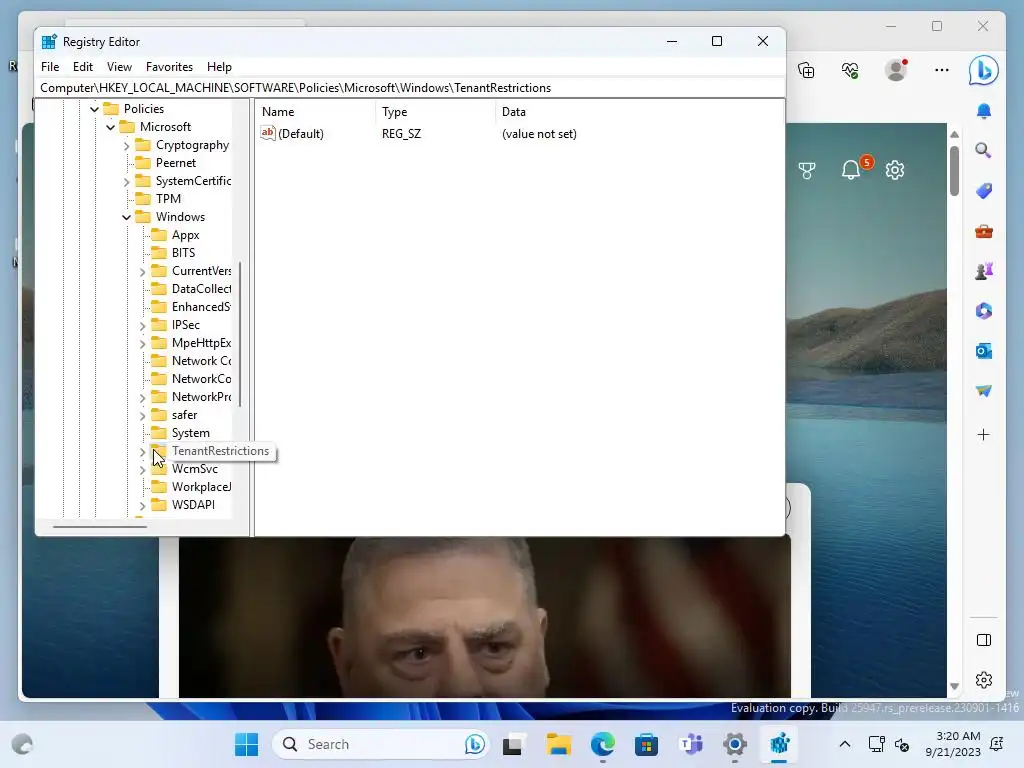Select the WorkplaceJoin key
This screenshot has height=768, width=1024.
pyautogui.click(x=200, y=487)
